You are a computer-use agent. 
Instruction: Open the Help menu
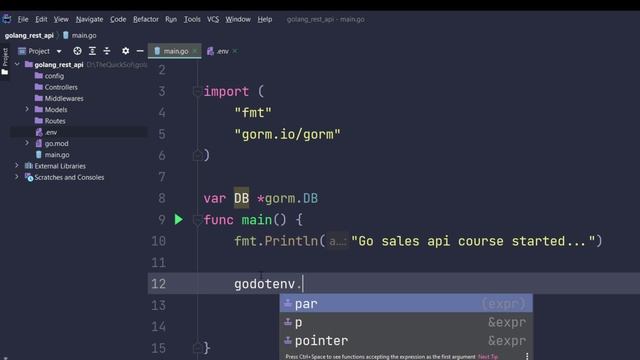pos(264,19)
